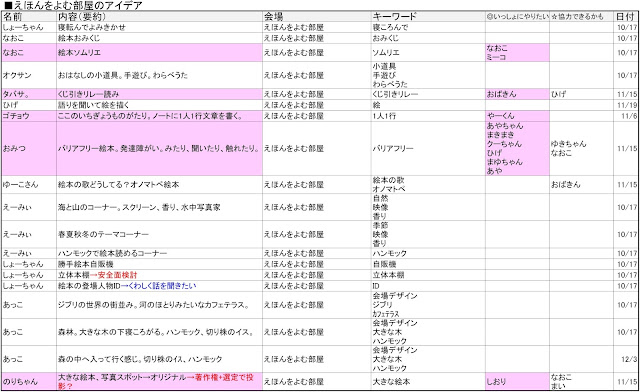
Task: Select the cell ゆきちゃん なおこ
Action: point(581,149)
